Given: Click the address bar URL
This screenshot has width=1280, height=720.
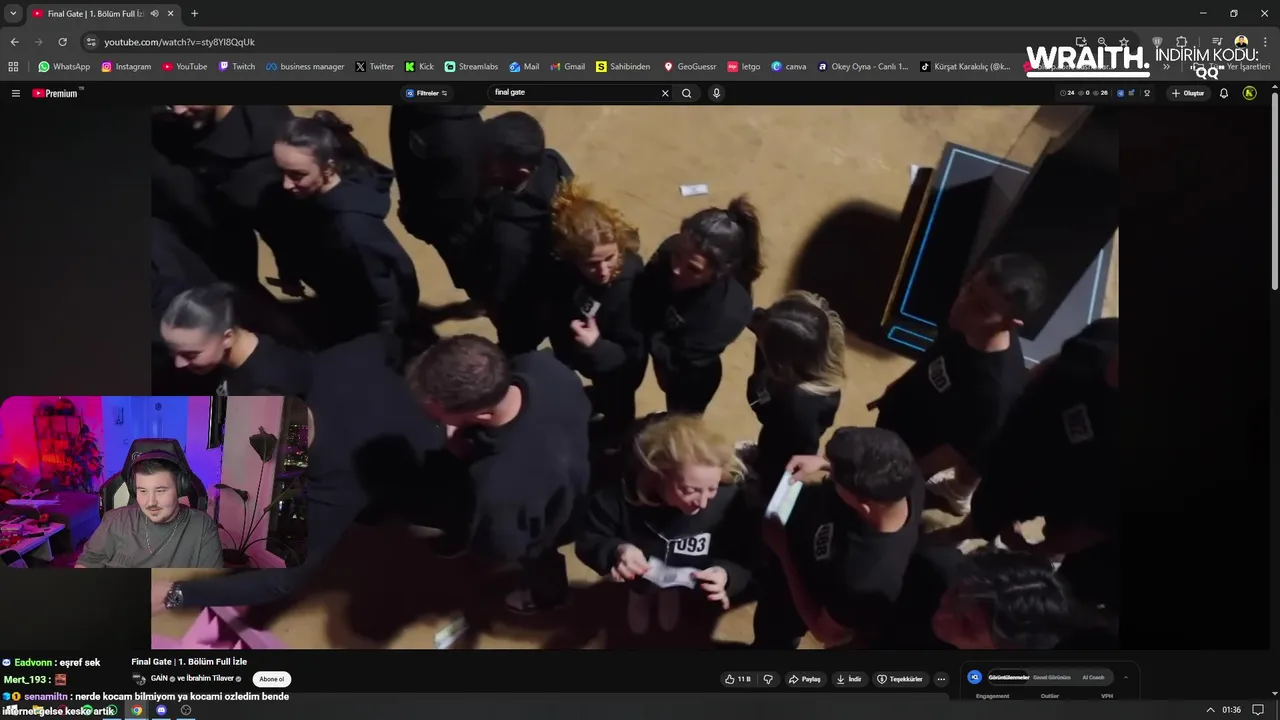Looking at the screenshot, I should 180,42.
